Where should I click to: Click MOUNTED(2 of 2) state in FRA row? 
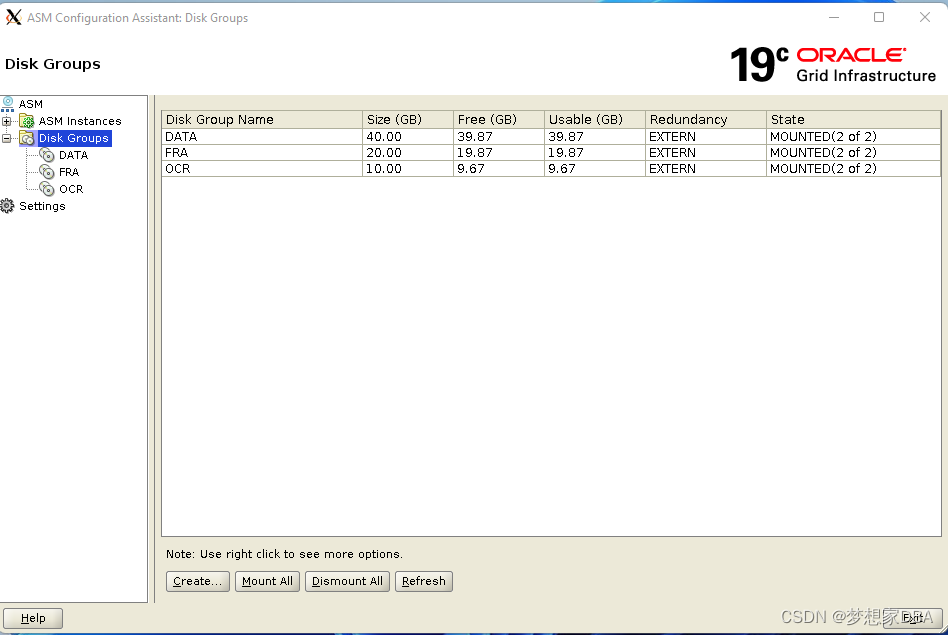tap(823, 152)
